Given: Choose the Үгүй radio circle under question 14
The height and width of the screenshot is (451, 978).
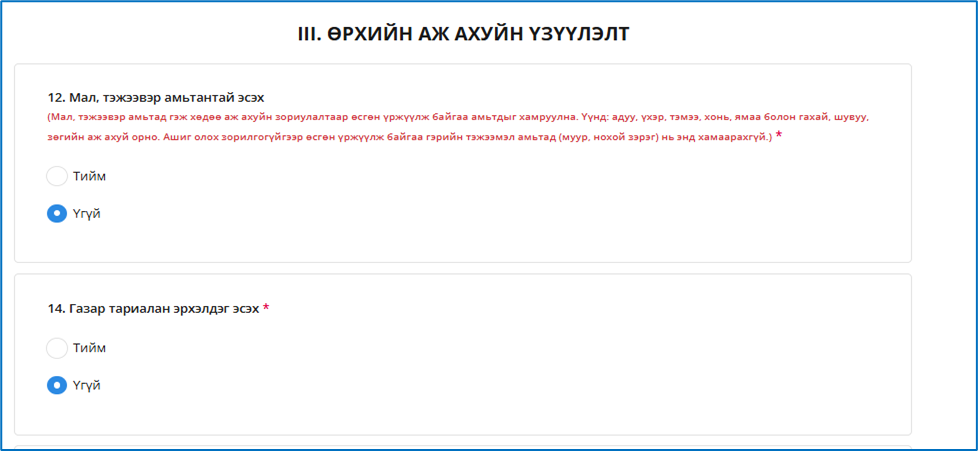Looking at the screenshot, I should click(57, 385).
